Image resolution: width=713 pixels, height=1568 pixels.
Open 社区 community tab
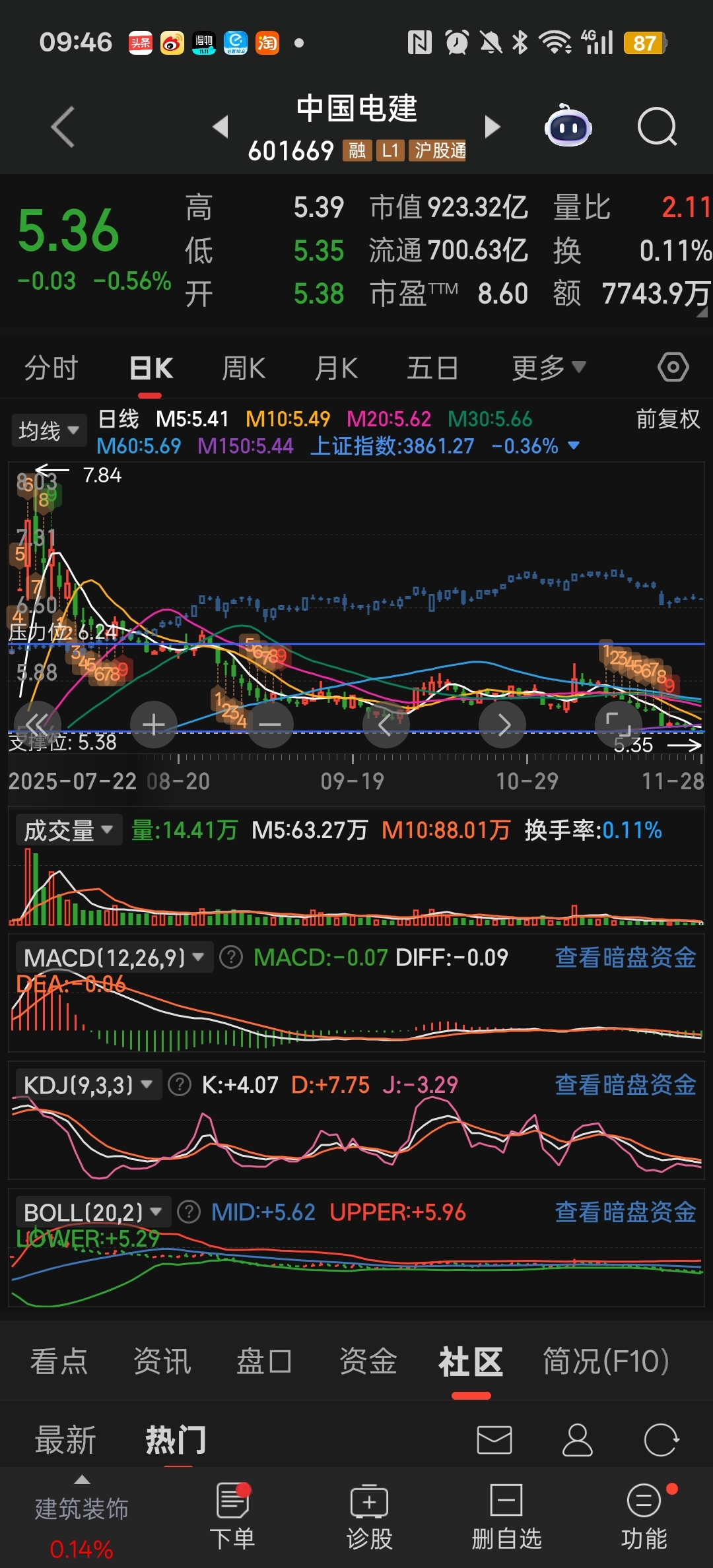tap(471, 1361)
